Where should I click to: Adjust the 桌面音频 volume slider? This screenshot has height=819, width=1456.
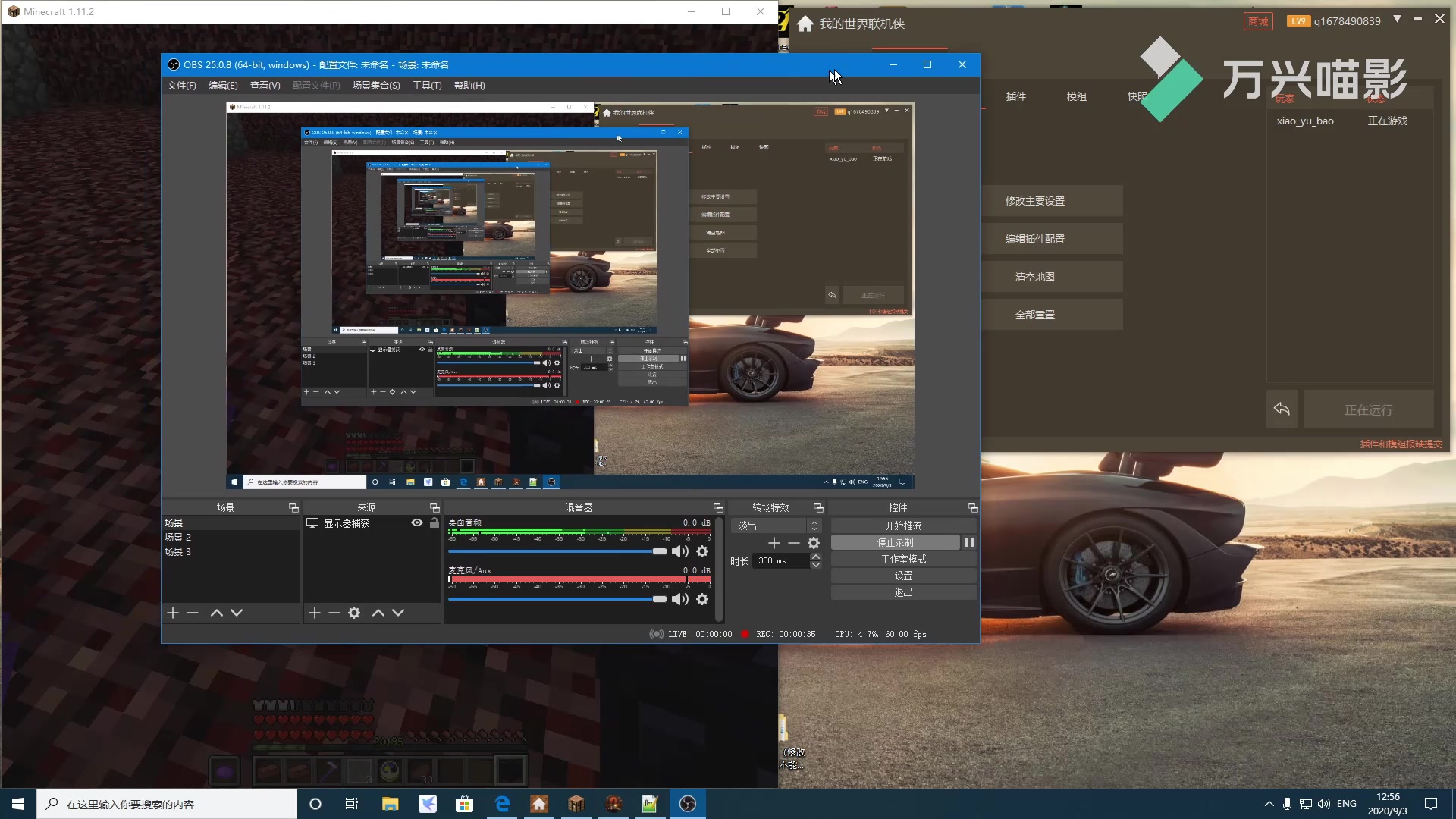[557, 551]
